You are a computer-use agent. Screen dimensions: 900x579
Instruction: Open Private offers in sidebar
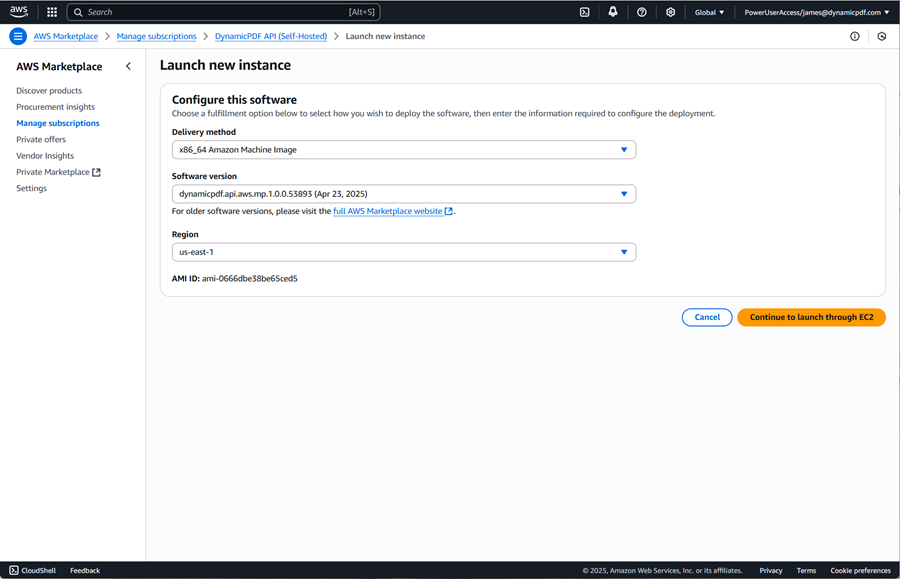41,139
